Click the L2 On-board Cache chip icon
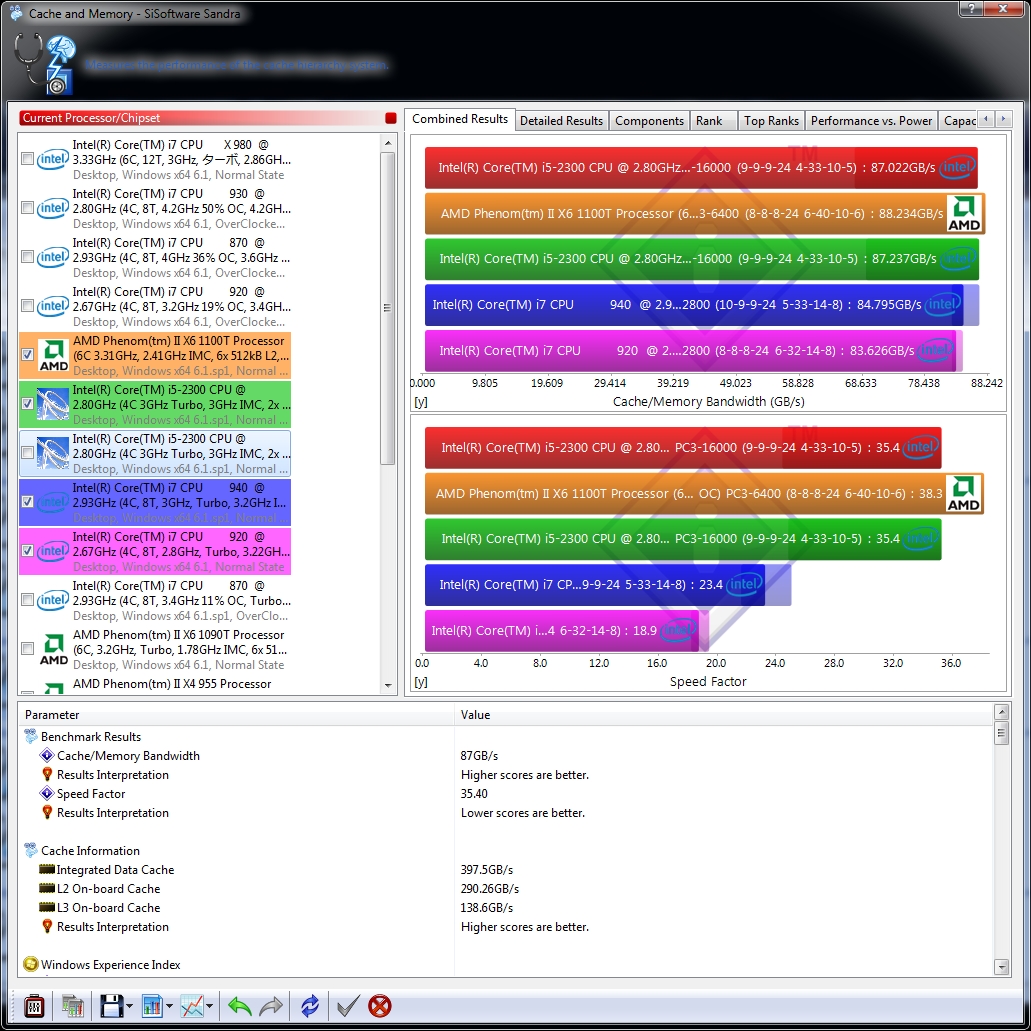 47,888
